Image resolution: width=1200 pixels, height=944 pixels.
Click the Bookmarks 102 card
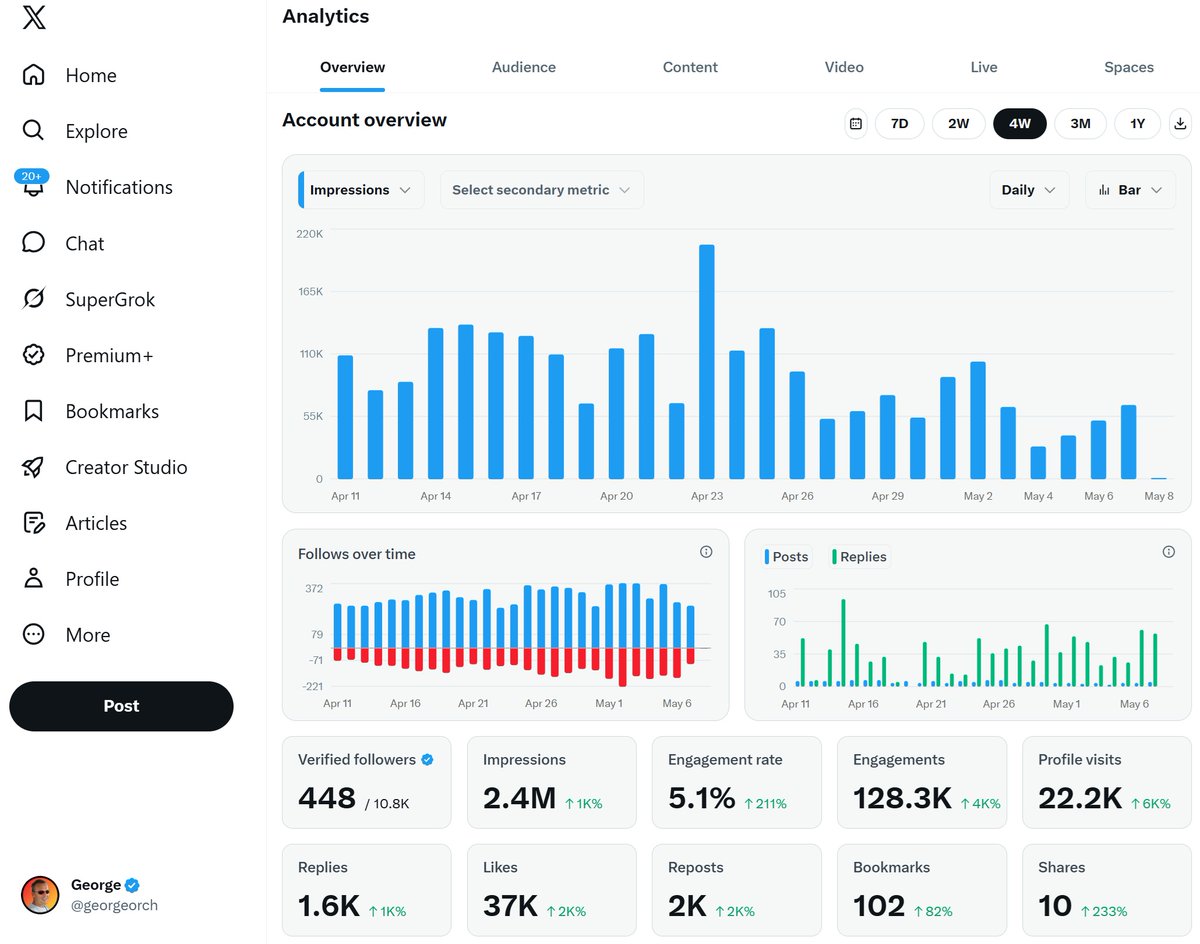tap(922, 891)
